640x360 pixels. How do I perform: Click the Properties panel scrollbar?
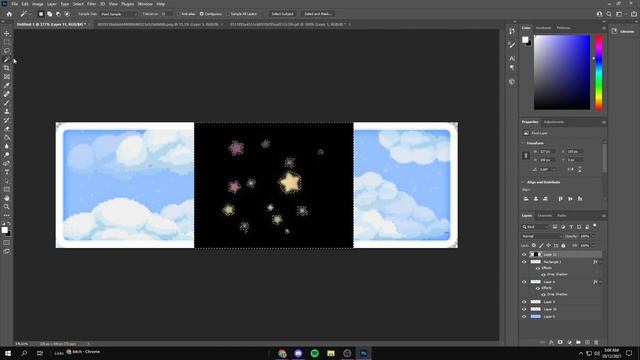604,157
